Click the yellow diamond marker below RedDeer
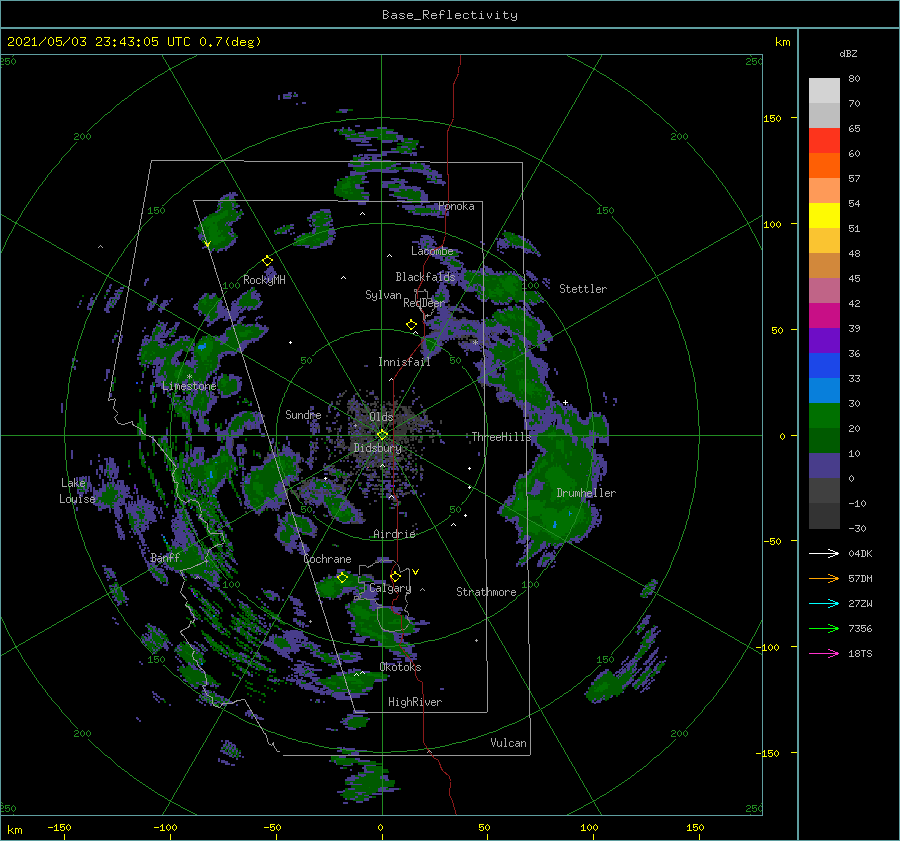The width and height of the screenshot is (900, 841). click(412, 325)
